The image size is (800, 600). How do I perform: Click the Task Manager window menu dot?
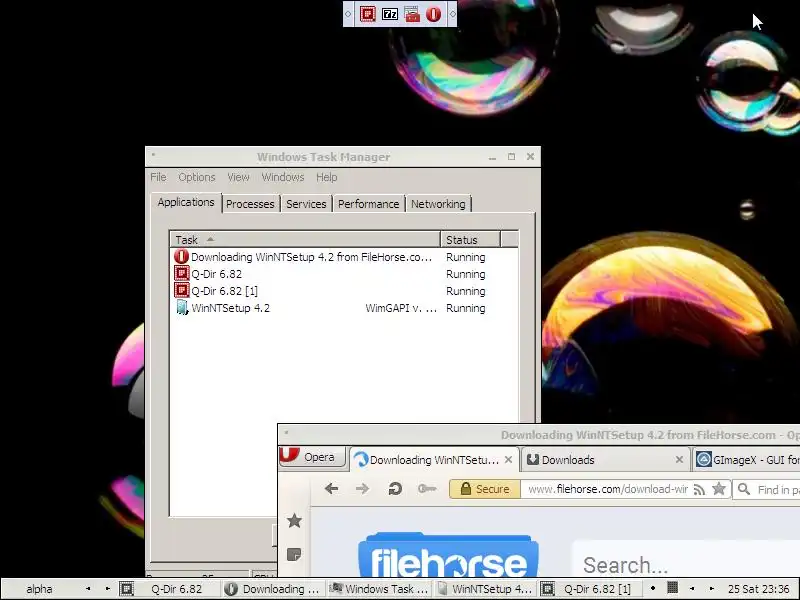point(153,155)
